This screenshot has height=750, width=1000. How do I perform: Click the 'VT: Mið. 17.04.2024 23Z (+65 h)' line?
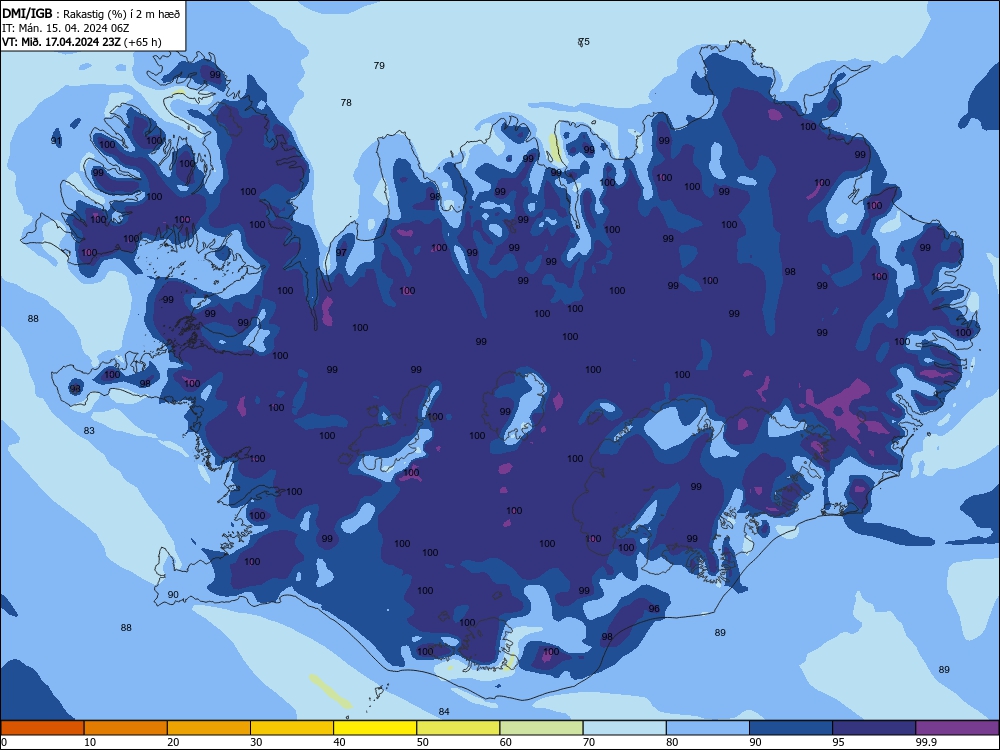tap(82, 42)
